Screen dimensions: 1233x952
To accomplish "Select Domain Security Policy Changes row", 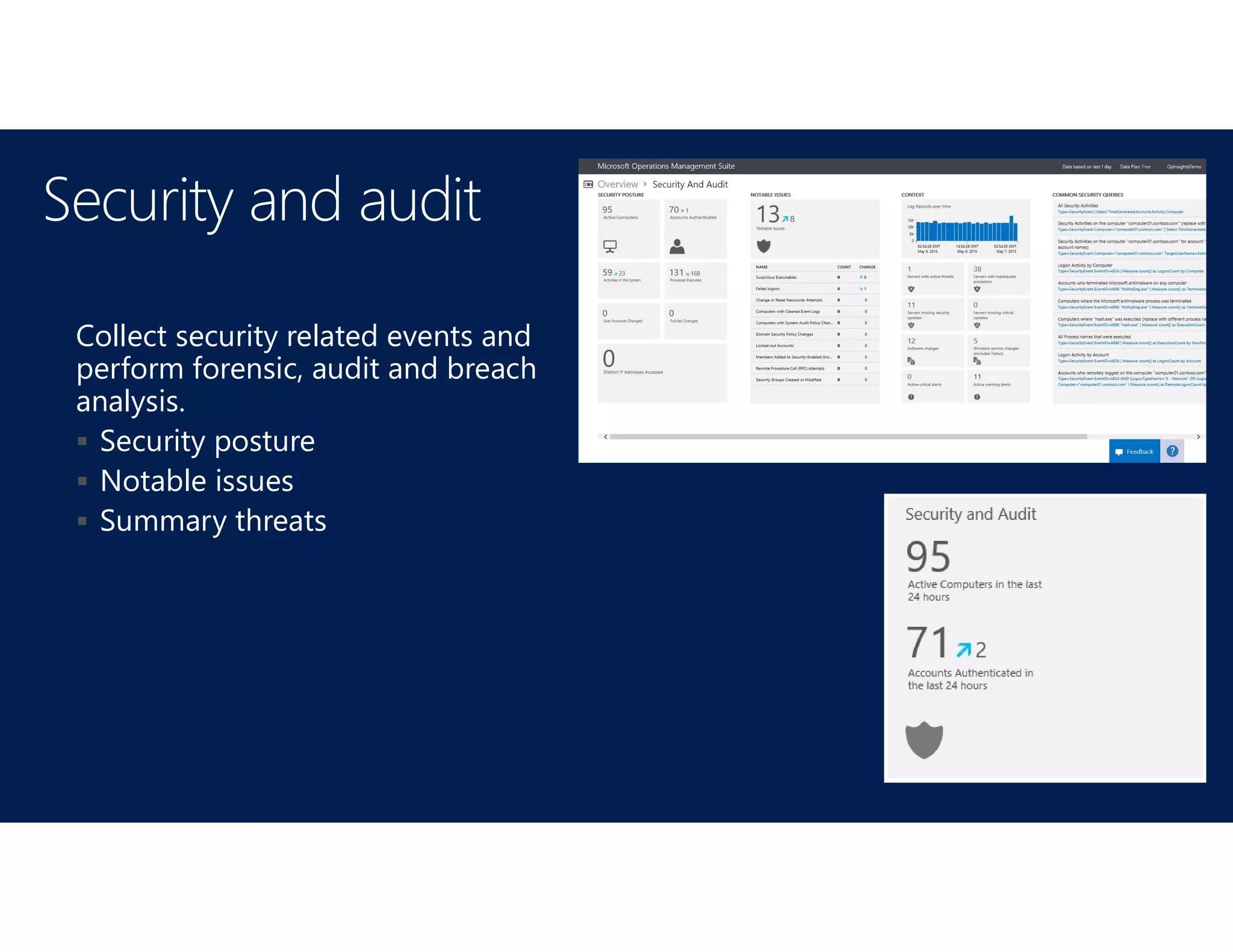I will pyautogui.click(x=815, y=334).
